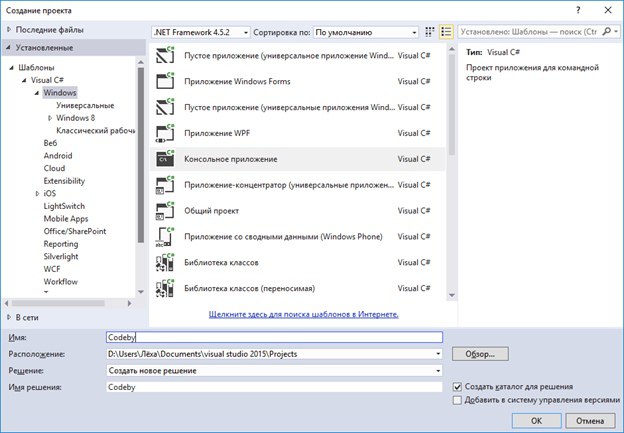Click the Приложение WPF template icon
Image resolution: width=624 pixels, height=433 pixels.
[x=165, y=133]
